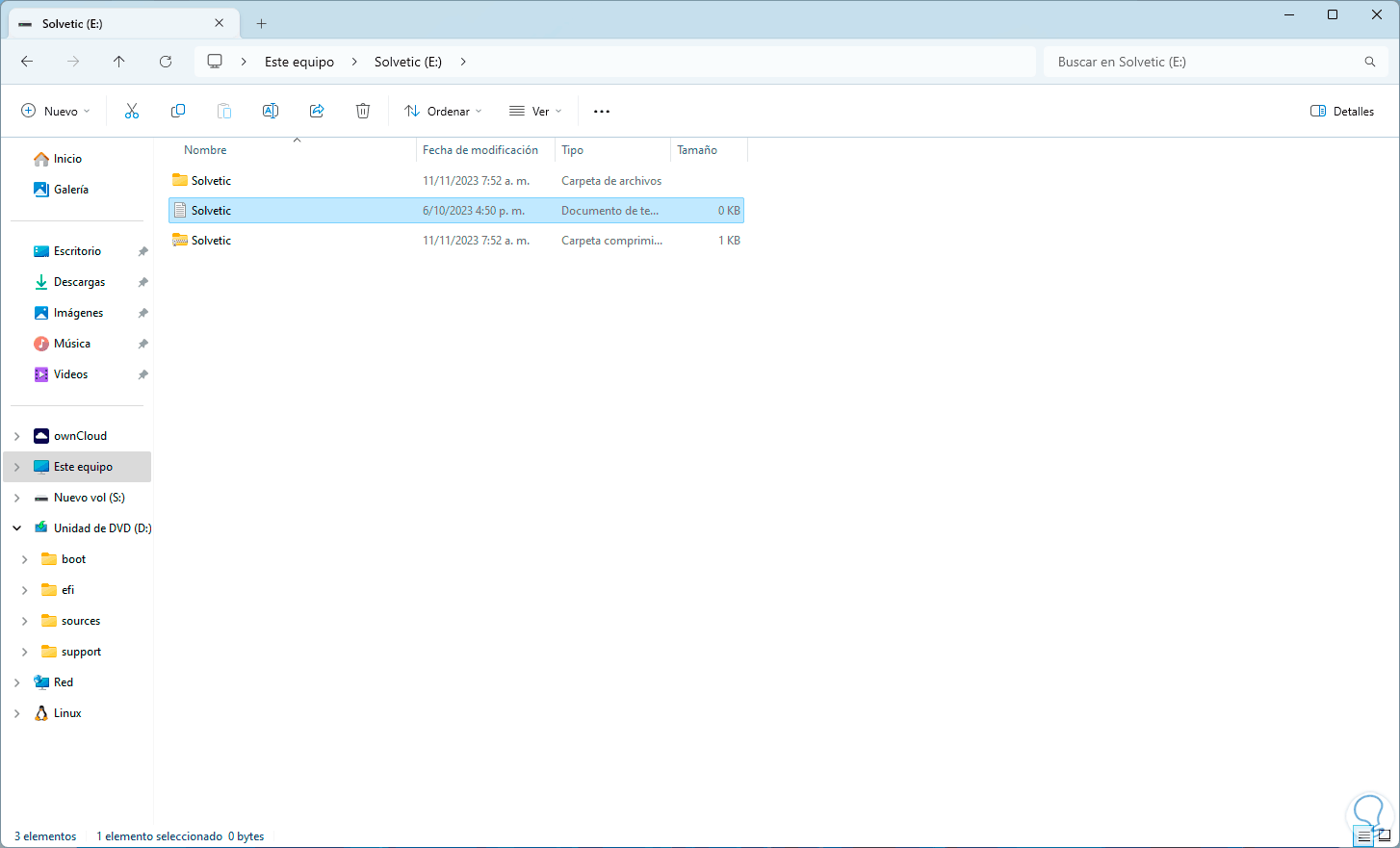Click the magnifier search icon

[x=1370, y=62]
